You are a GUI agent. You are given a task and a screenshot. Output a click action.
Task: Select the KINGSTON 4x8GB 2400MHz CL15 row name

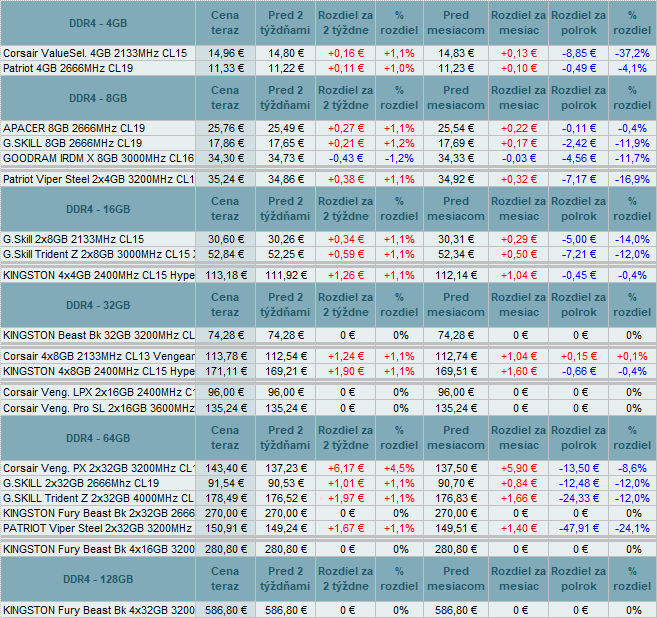coord(98,371)
